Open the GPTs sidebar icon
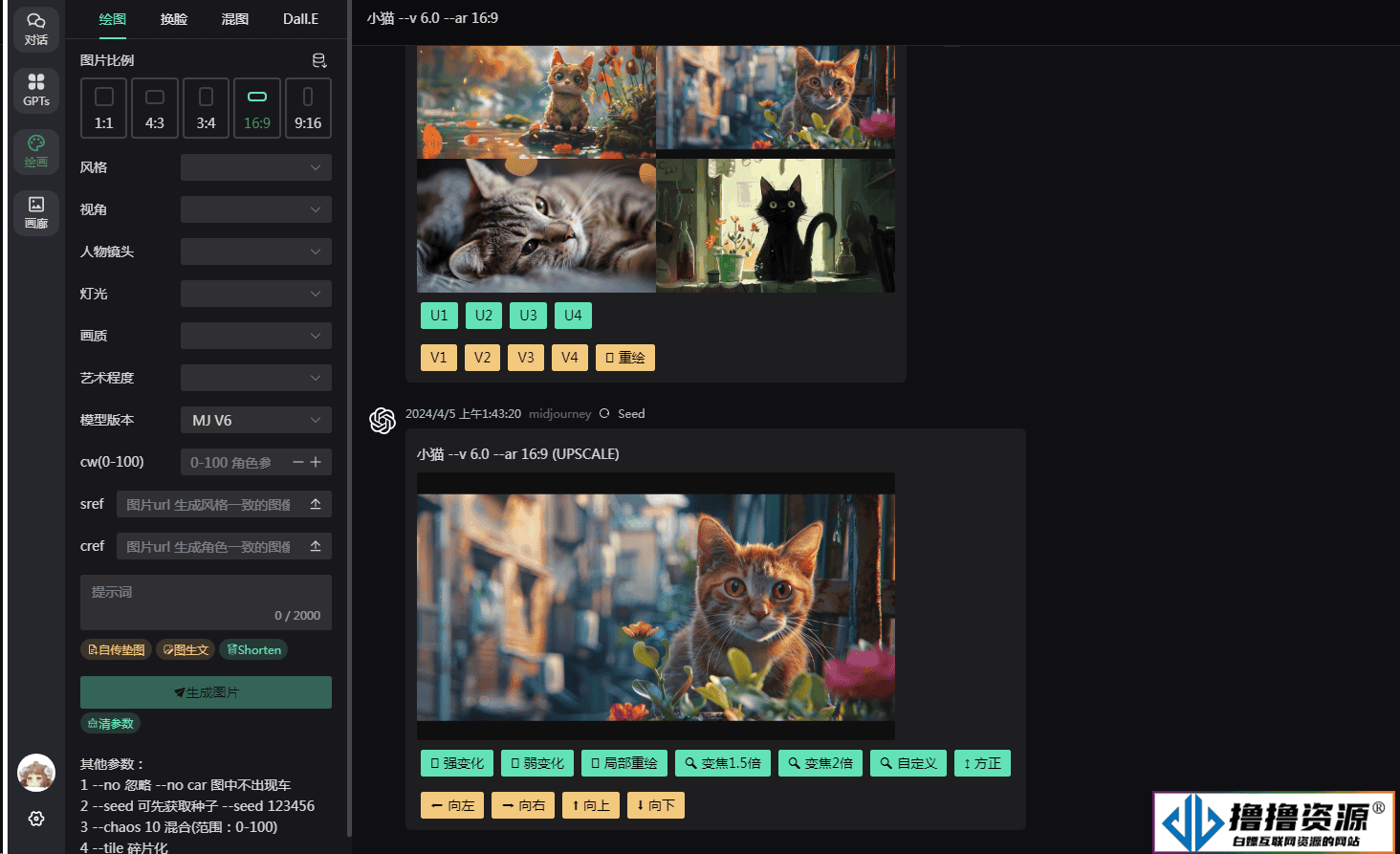The width and height of the screenshot is (1400, 854). [36, 90]
